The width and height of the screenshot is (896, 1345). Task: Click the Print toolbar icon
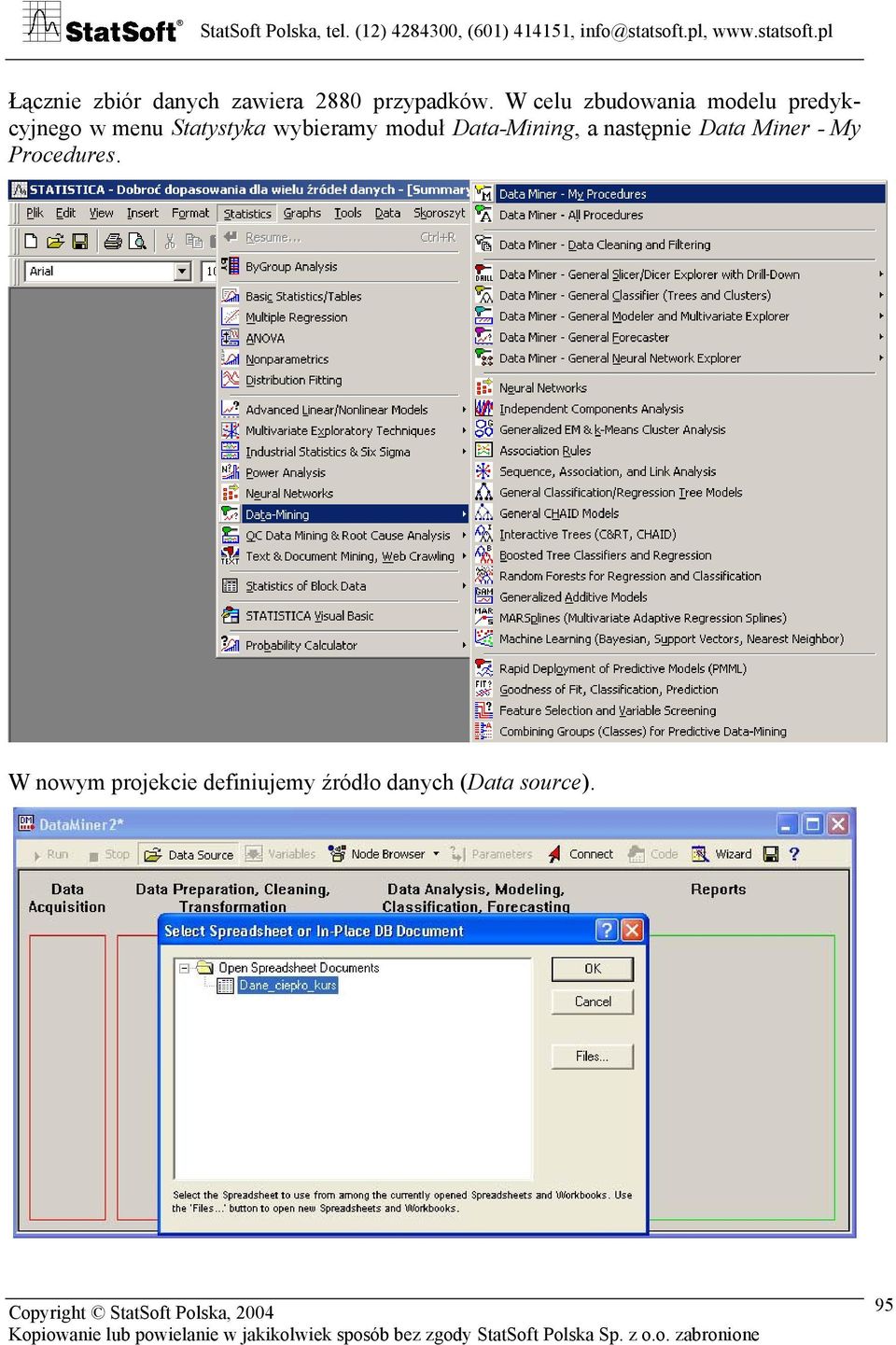click(x=113, y=241)
